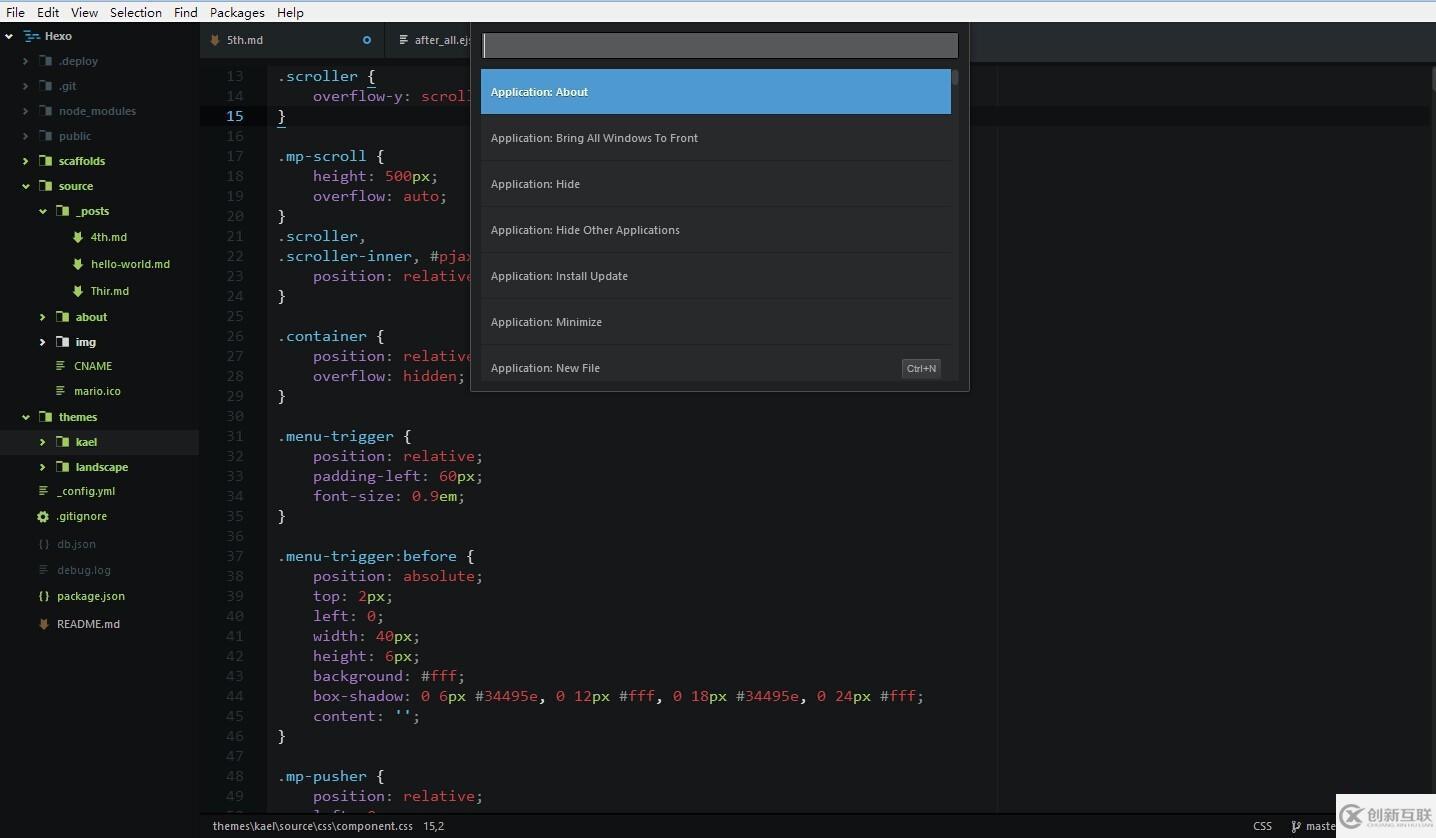Expand the scaffolds folder chevron
The image size is (1436, 838).
[x=26, y=161]
